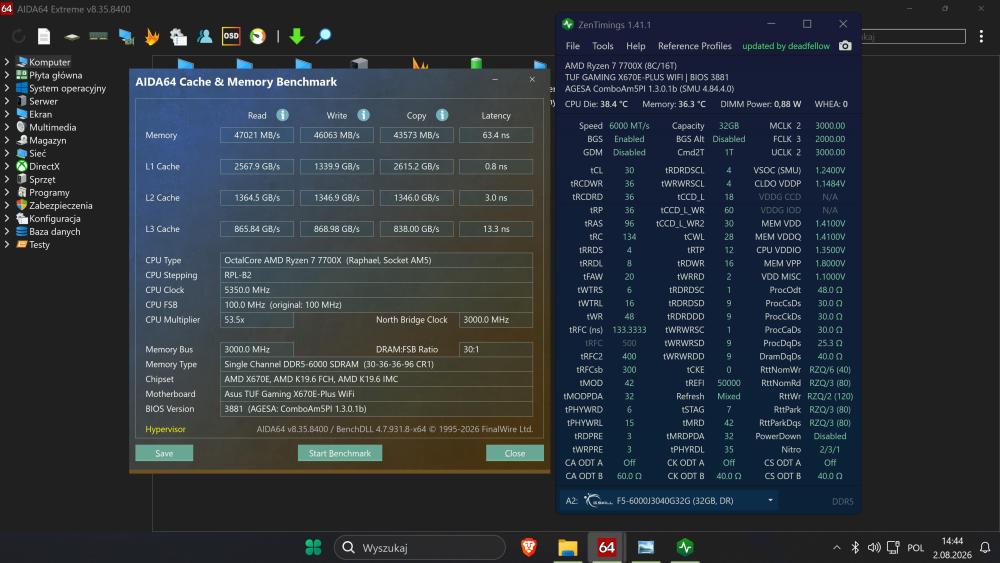Click the memory module benchmark icon
The width and height of the screenshot is (1000, 563).
click(98, 36)
